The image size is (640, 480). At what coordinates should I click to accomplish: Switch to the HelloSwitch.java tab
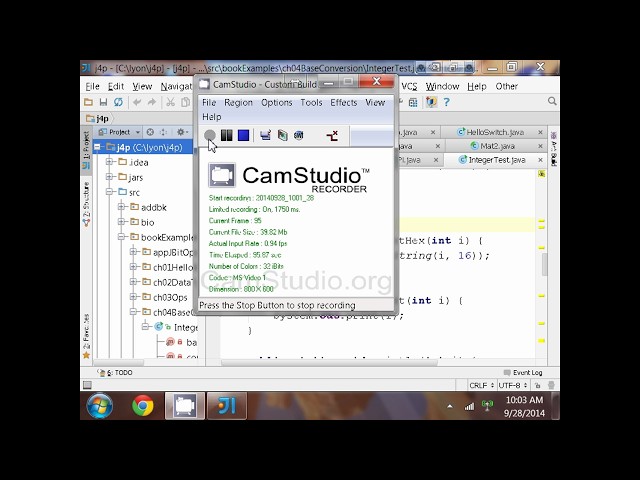[495, 132]
